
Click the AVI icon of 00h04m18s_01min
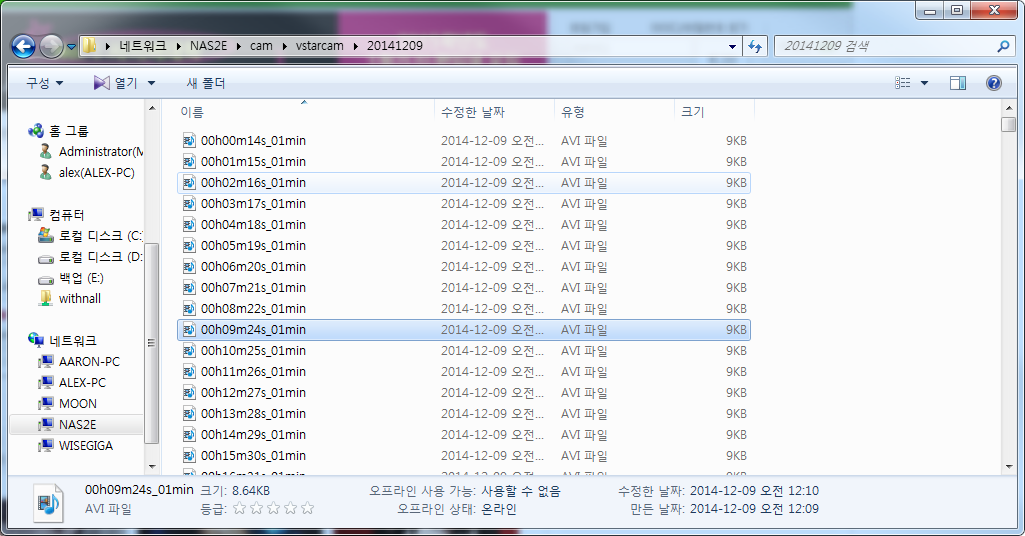pyautogui.click(x=189, y=224)
